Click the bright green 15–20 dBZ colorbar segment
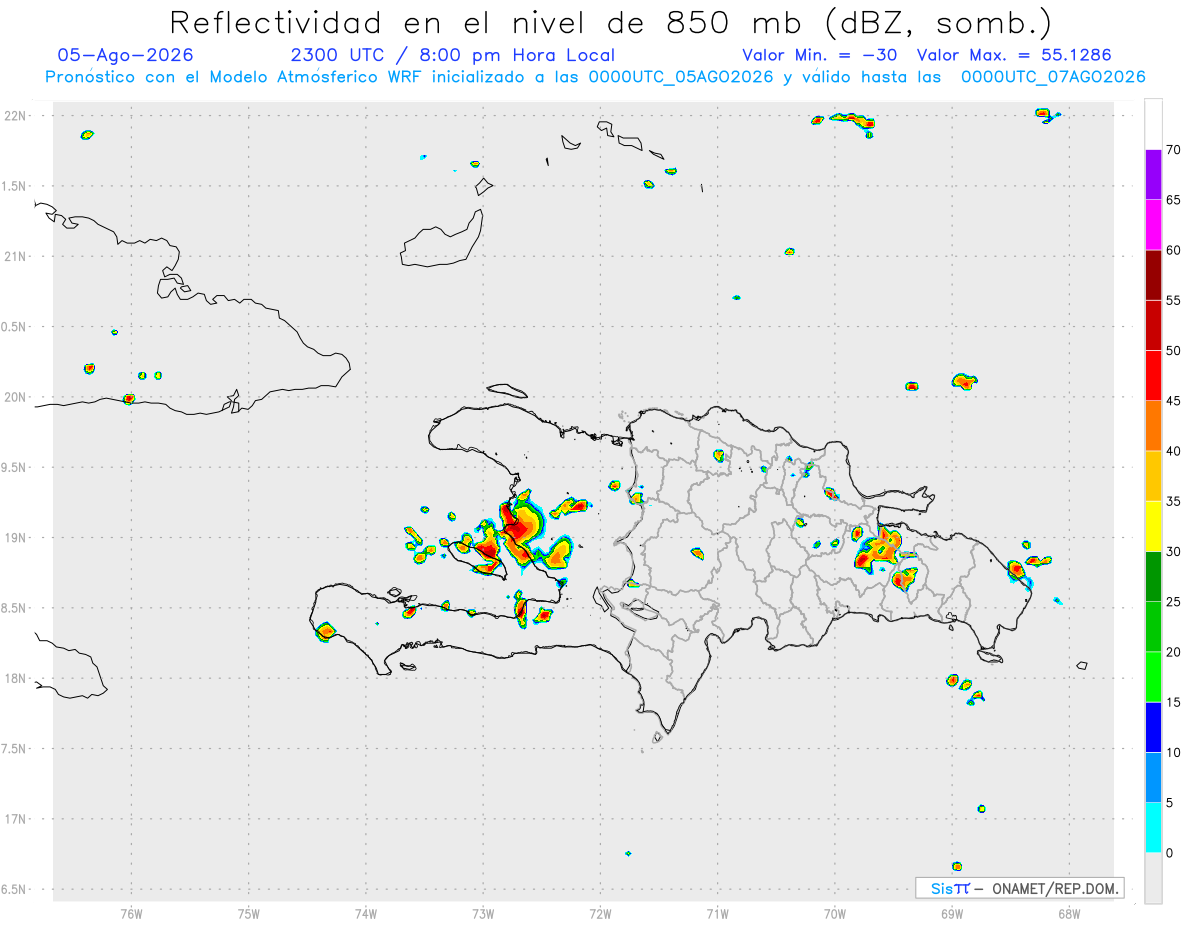The image size is (1200, 927). coord(1153,677)
